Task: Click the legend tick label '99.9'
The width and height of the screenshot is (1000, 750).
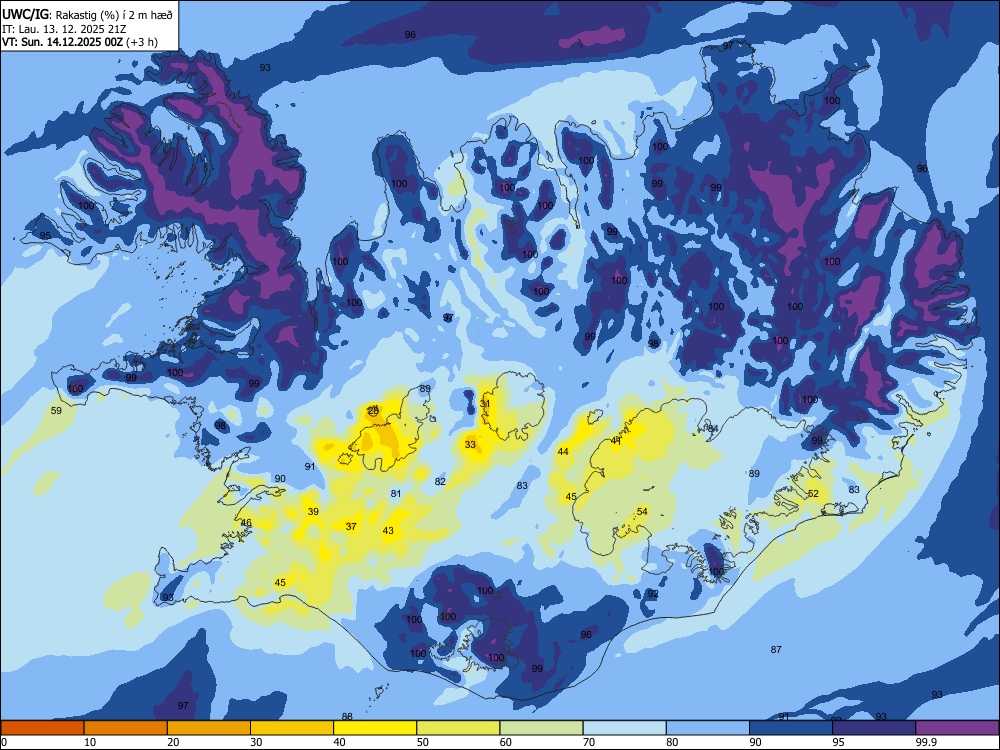Action: pos(926,742)
